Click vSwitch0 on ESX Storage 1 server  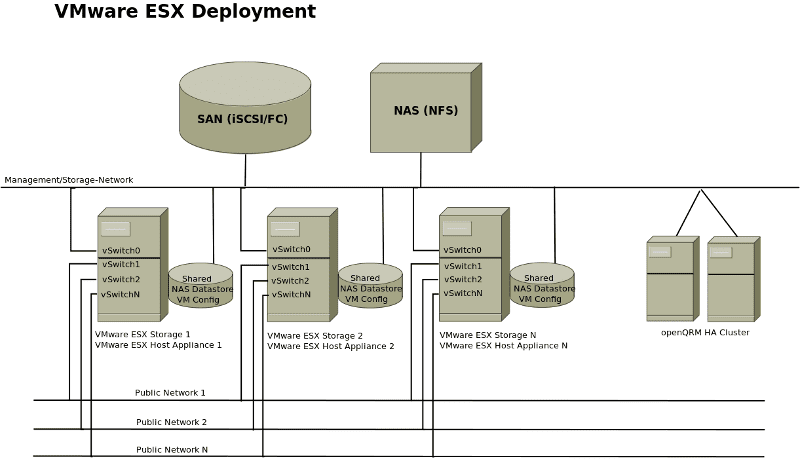[121, 251]
